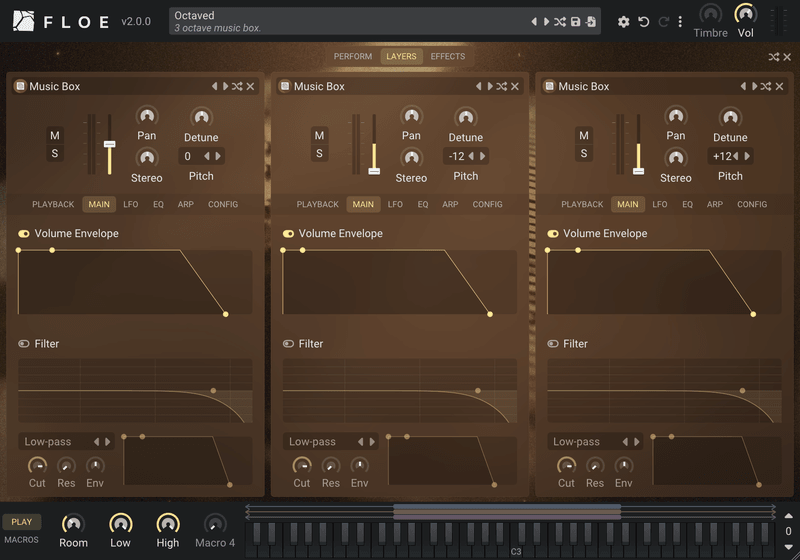This screenshot has width=800, height=560.
Task: Mute the first layer with M button
Action: click(x=55, y=135)
